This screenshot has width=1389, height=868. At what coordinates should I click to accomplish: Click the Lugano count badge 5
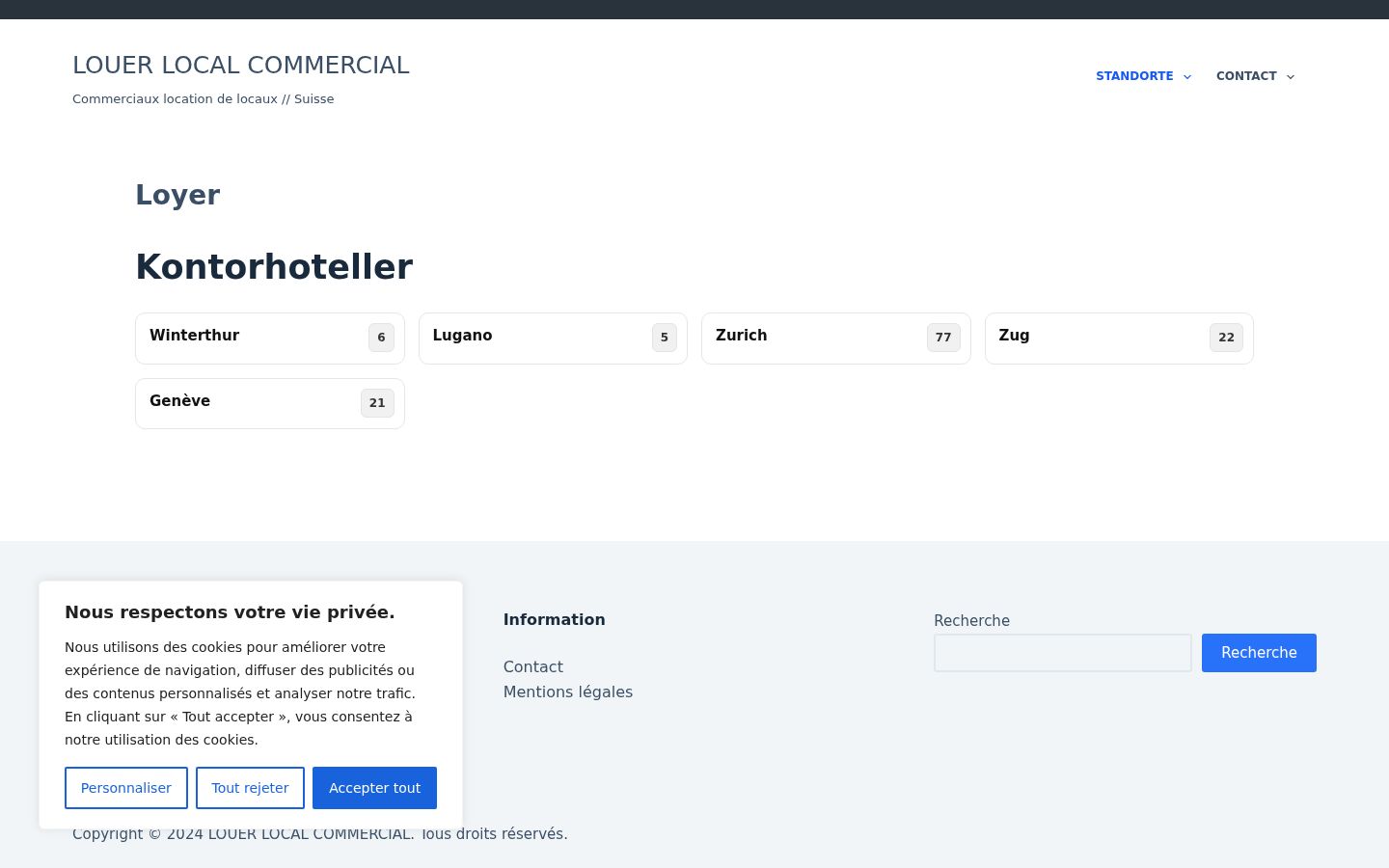click(665, 338)
